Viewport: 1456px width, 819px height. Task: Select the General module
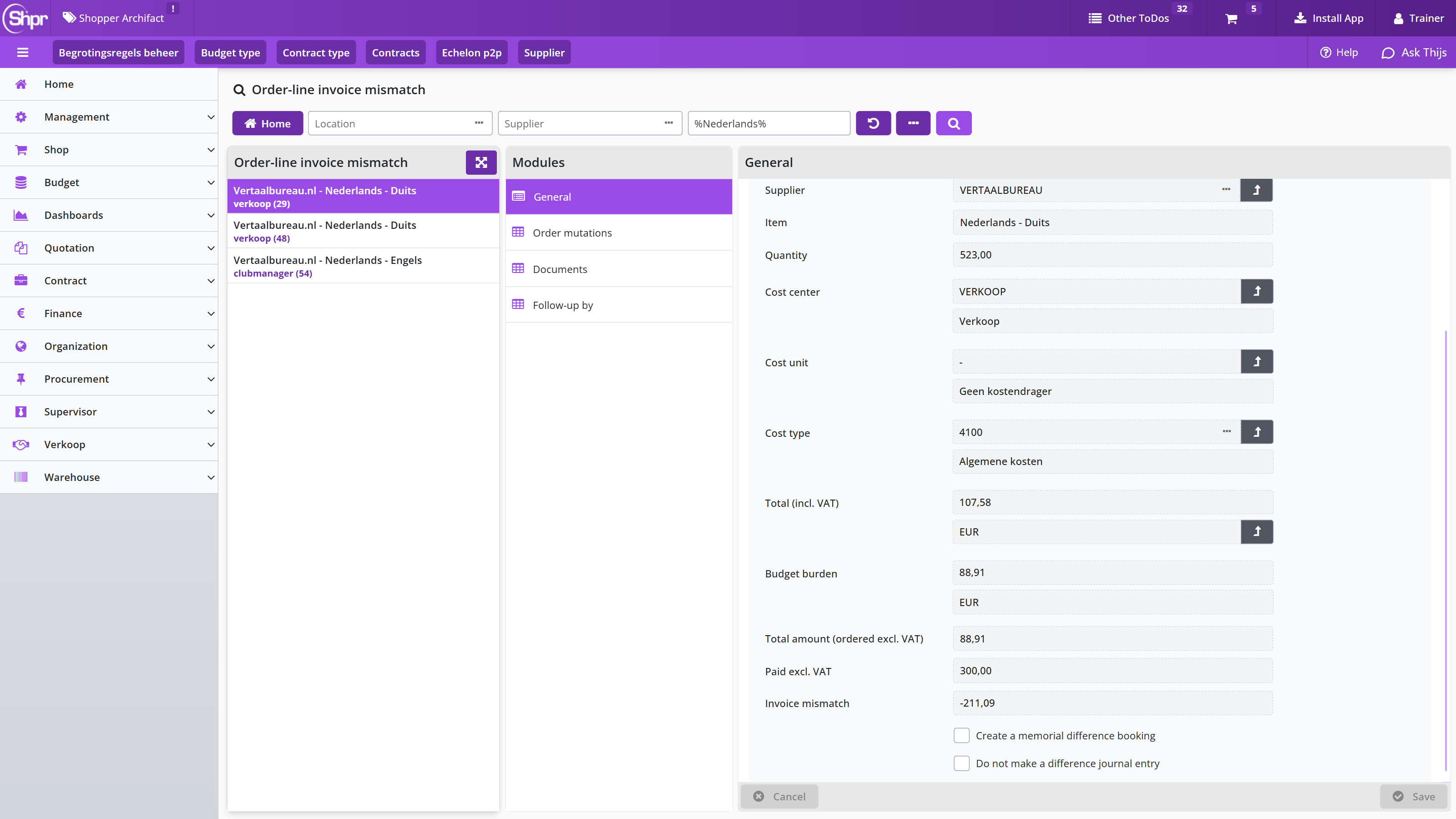619,197
